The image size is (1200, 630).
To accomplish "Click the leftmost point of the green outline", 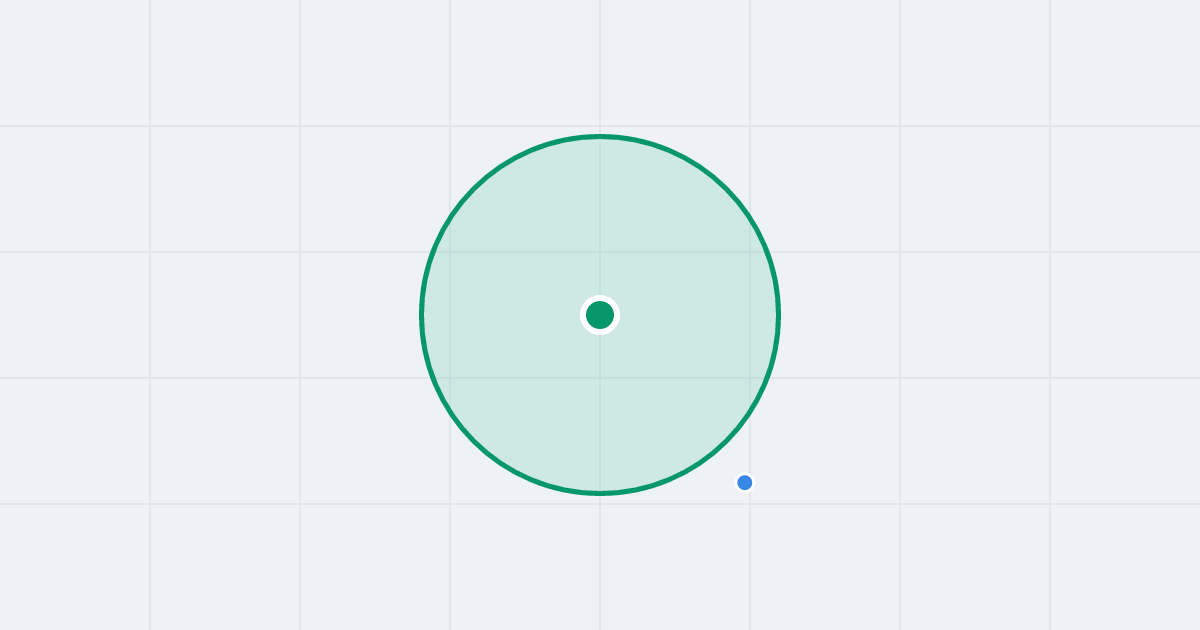I will pyautogui.click(x=422, y=315).
